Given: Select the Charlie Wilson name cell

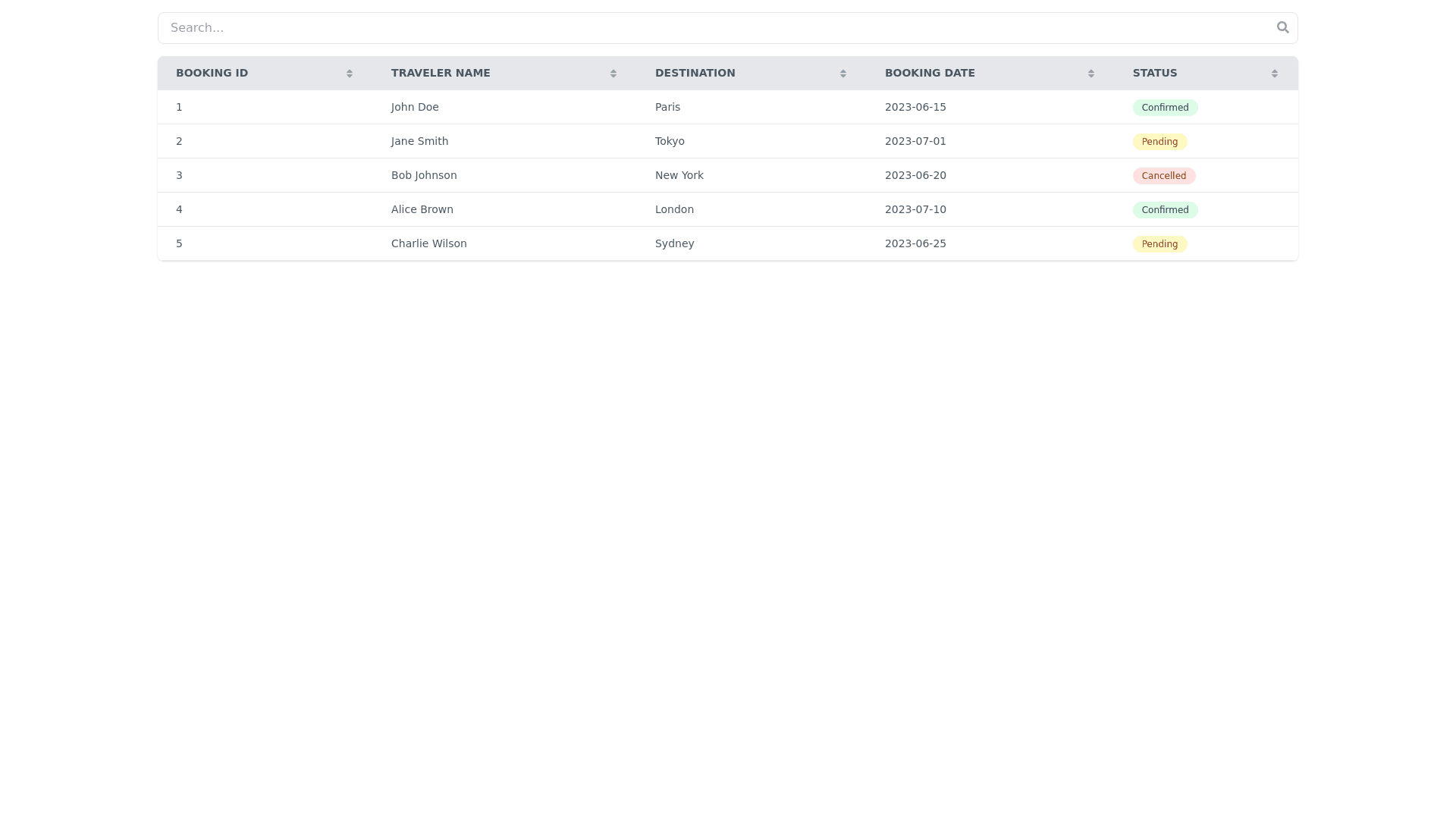Looking at the screenshot, I should (429, 243).
